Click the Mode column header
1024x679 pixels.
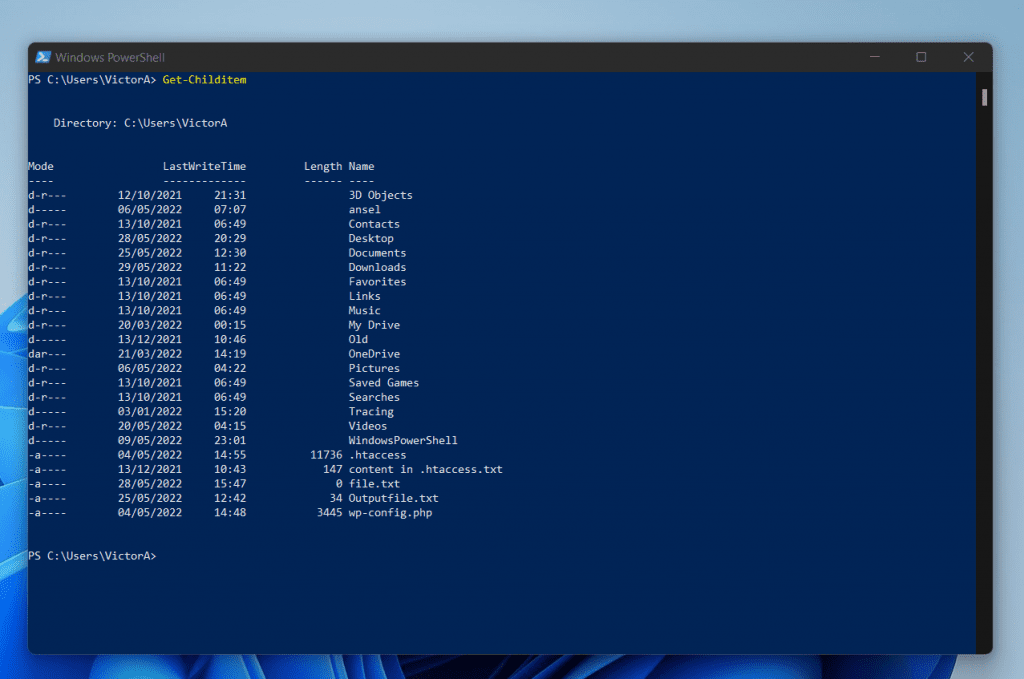[40, 166]
